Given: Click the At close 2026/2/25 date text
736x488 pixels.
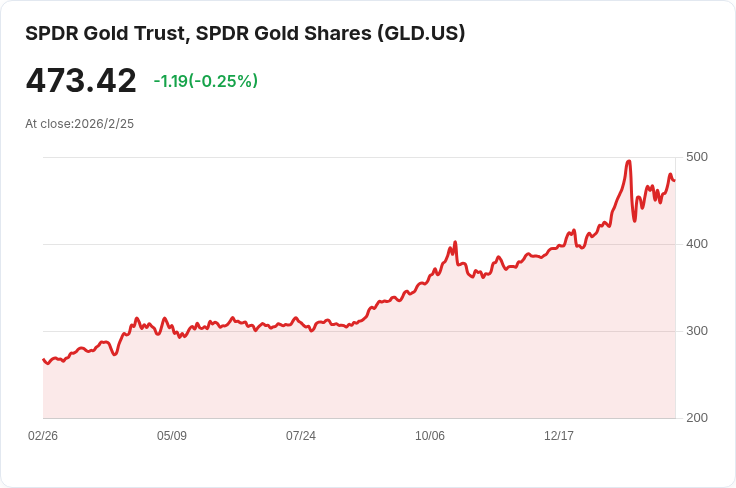Looking at the screenshot, I should [x=79, y=124].
